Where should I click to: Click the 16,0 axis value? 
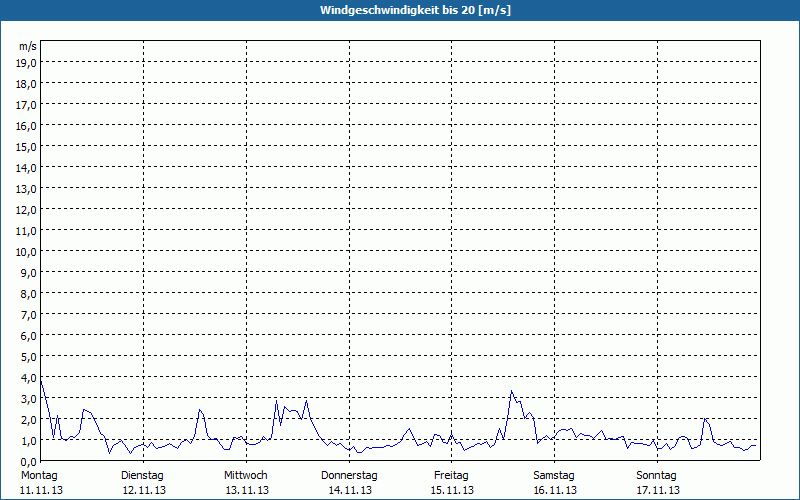click(x=26, y=126)
